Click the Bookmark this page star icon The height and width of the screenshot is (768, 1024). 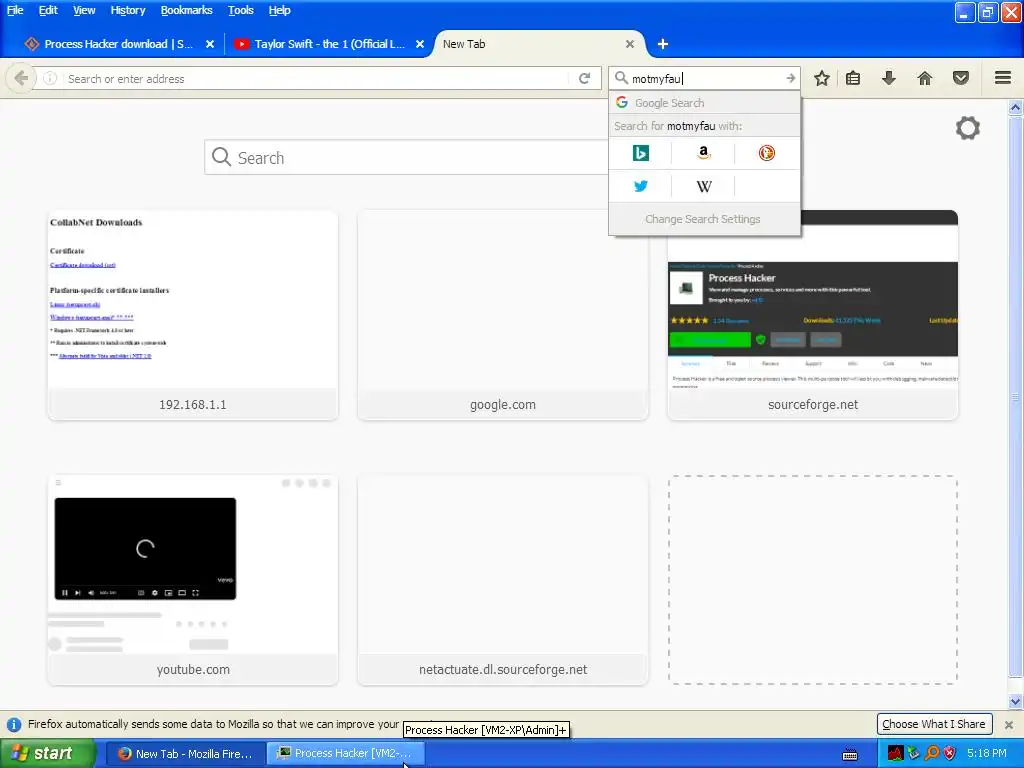(822, 78)
